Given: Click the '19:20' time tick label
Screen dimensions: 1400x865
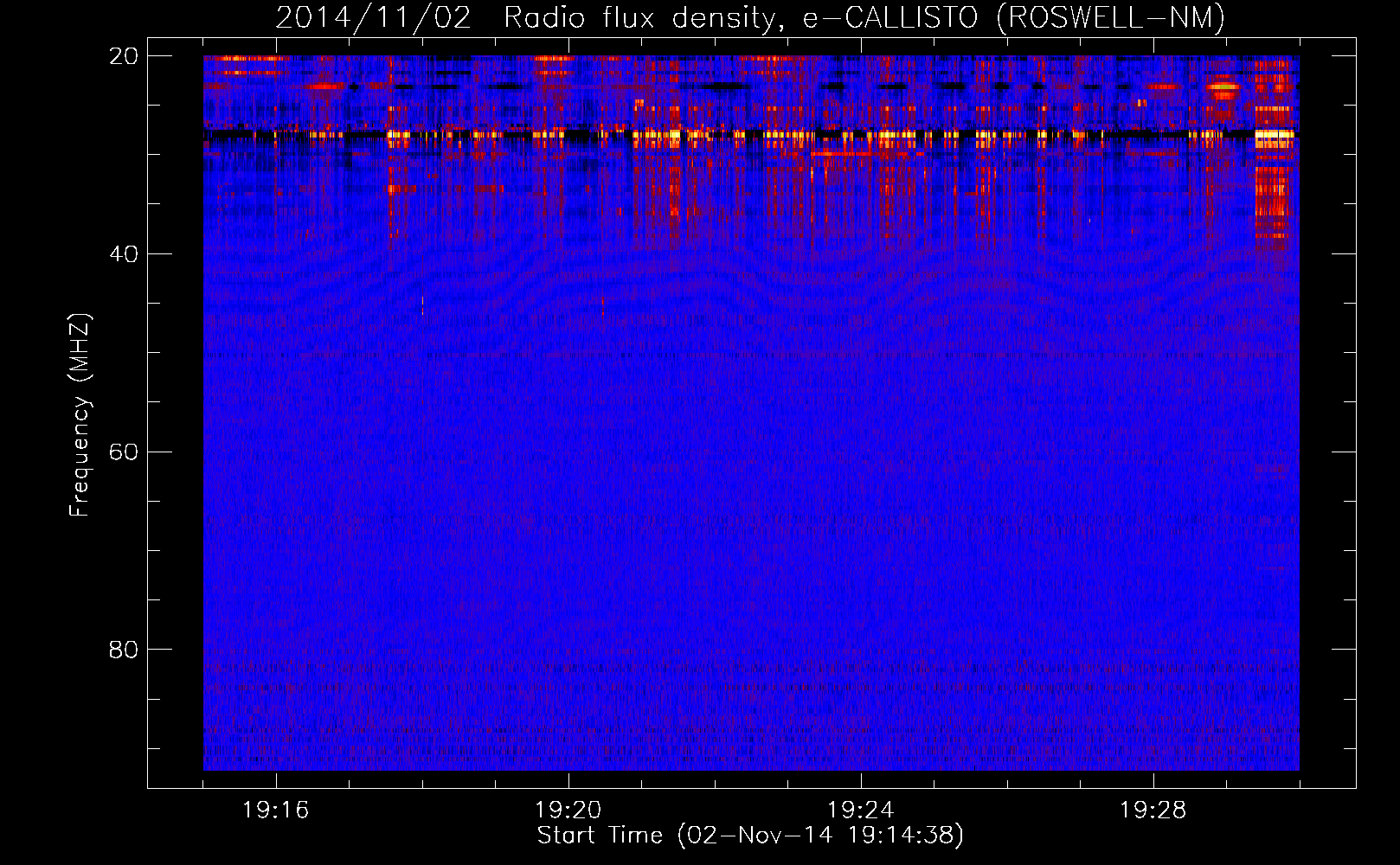Looking at the screenshot, I should click(568, 811).
